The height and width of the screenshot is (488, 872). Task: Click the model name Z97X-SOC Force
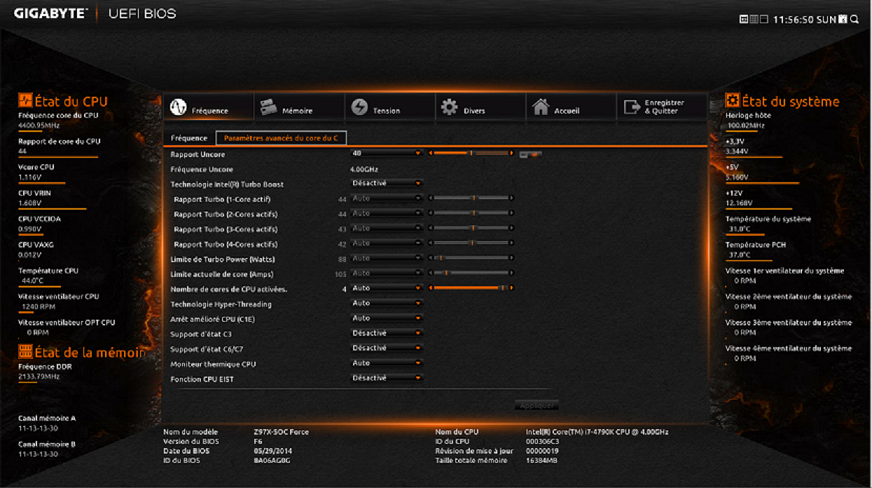[281, 432]
